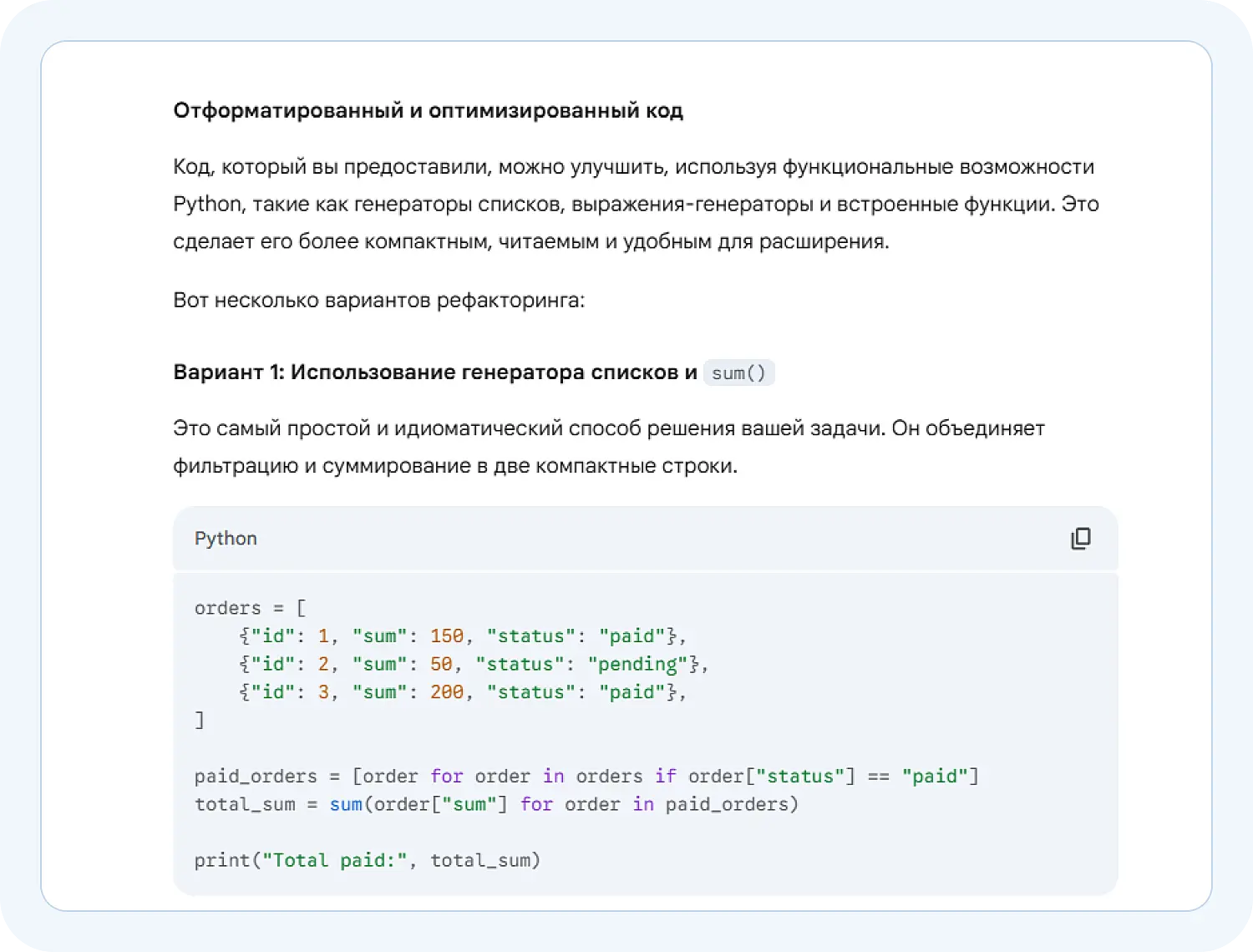This screenshot has width=1253, height=952.
Task: Click the line "Вот несколько вариантов рефакторинга:"
Action: pos(378,300)
